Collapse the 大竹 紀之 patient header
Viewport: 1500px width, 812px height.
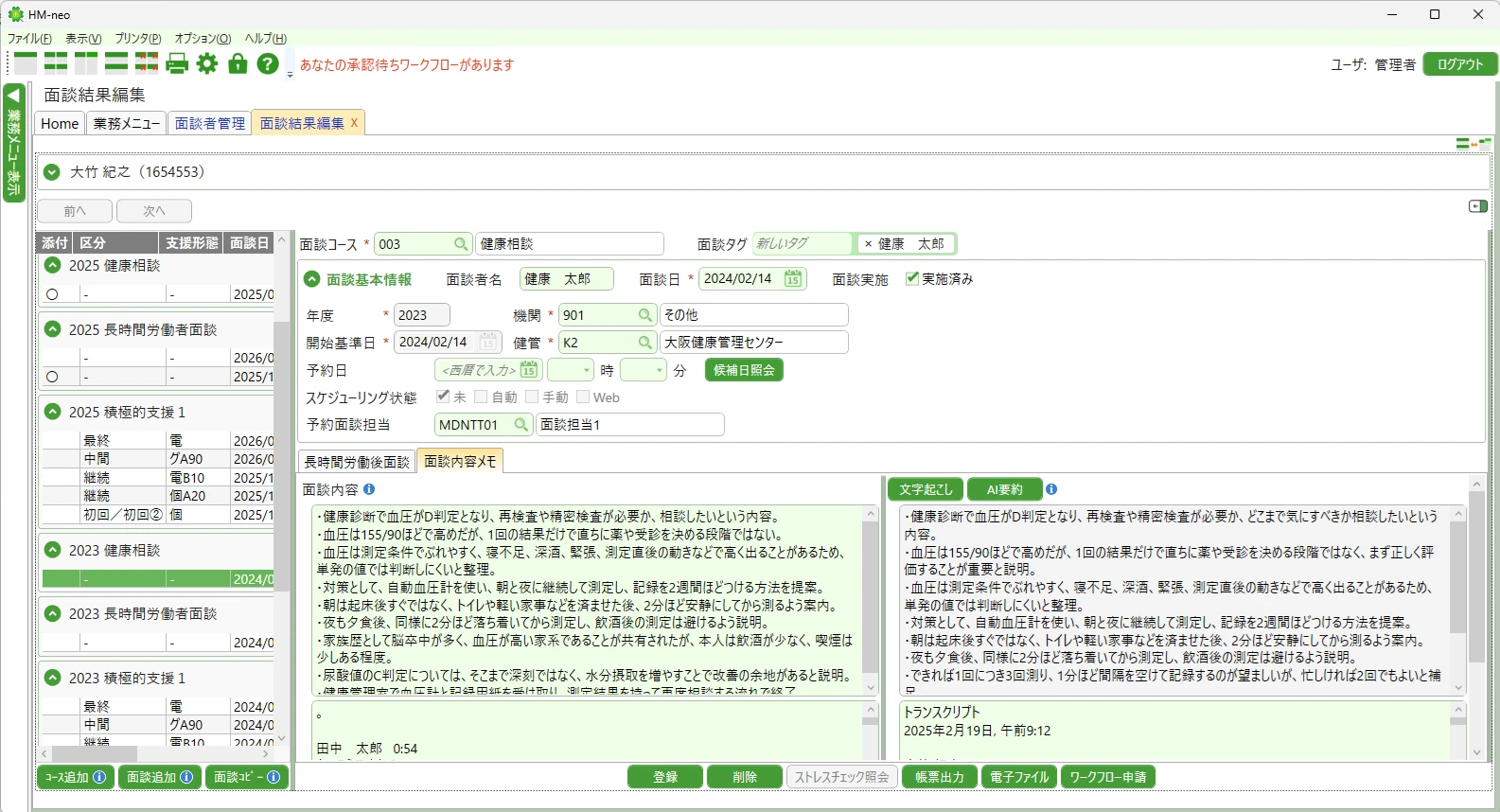(53, 172)
